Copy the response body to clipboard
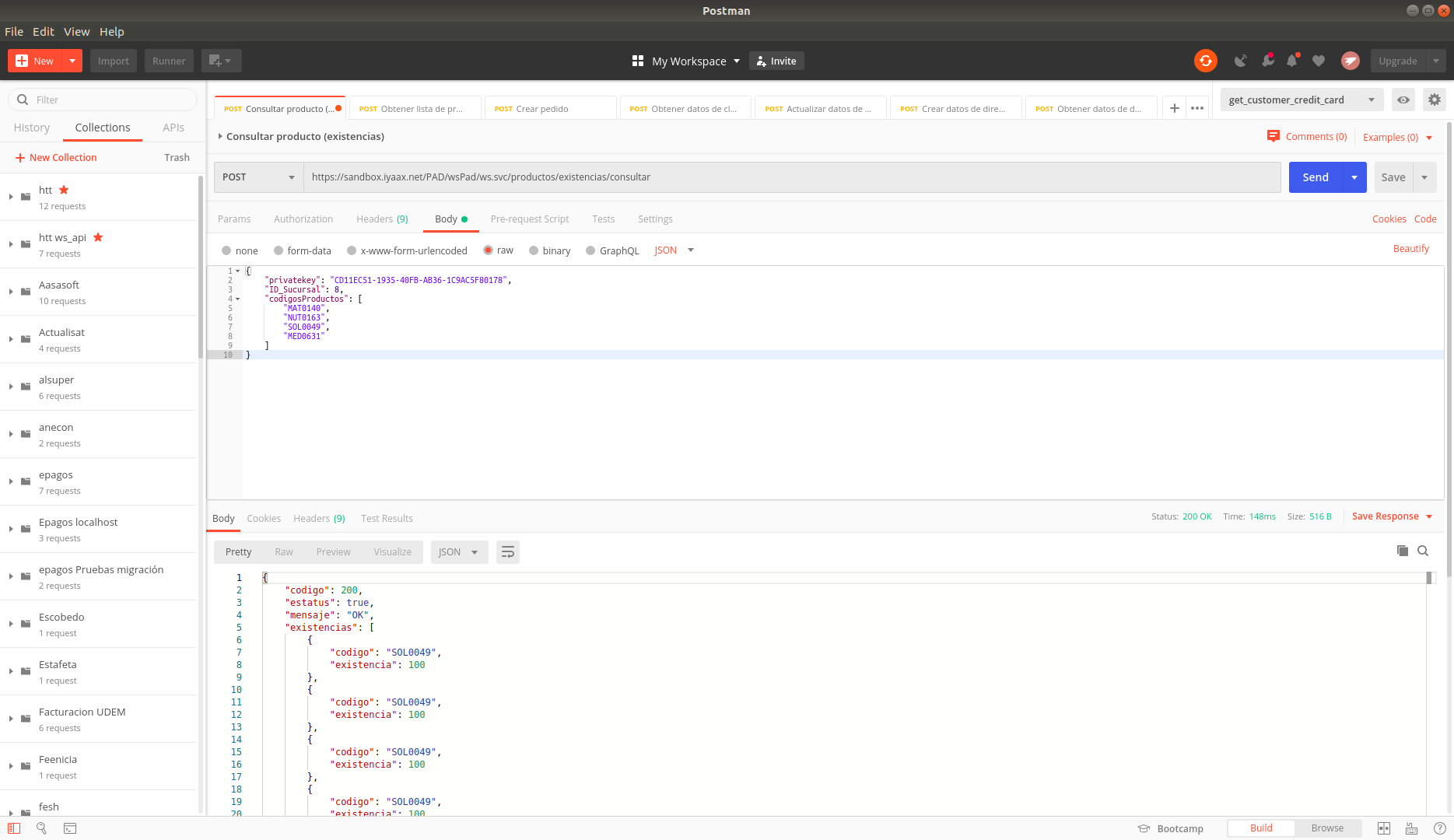1454x840 pixels. click(x=1403, y=551)
